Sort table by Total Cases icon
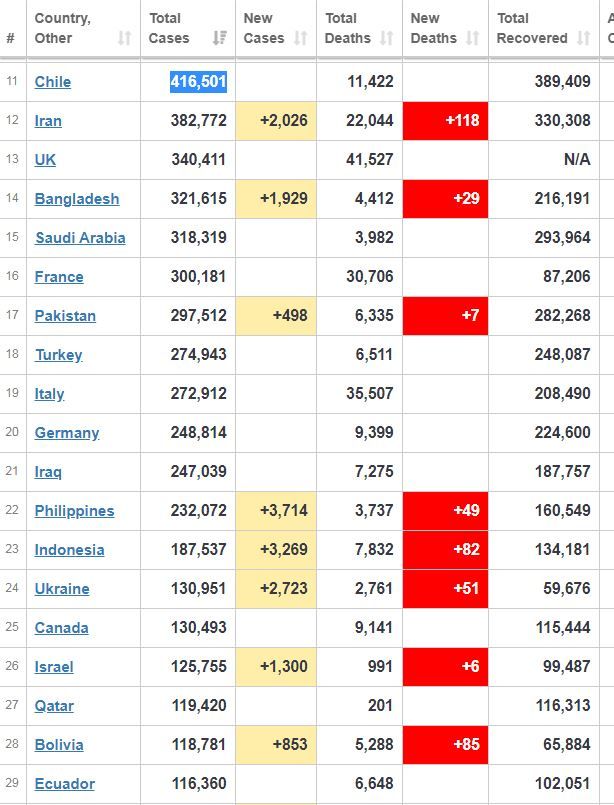The width and height of the screenshot is (614, 805). 219,38
